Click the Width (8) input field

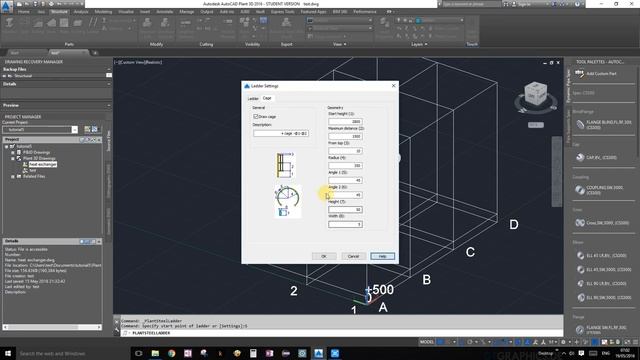coord(345,224)
